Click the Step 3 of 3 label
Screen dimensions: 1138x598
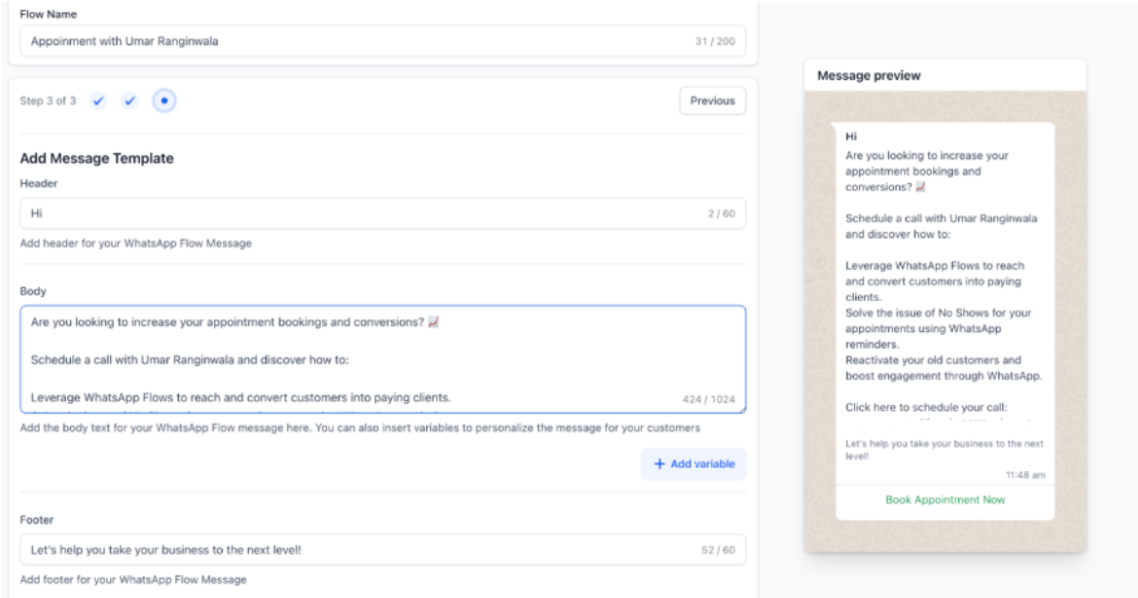click(48, 101)
